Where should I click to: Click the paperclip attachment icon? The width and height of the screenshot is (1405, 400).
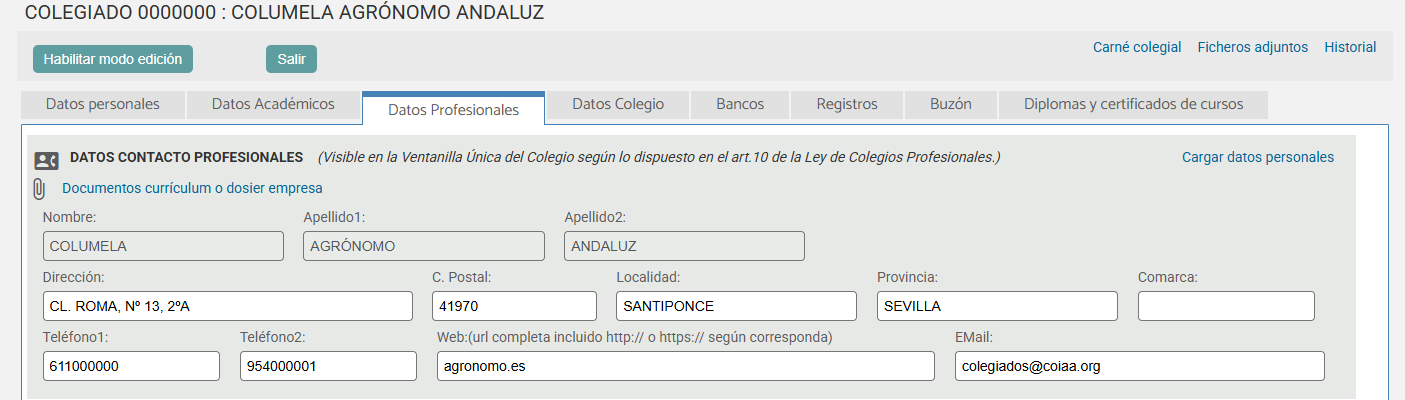tap(40, 188)
